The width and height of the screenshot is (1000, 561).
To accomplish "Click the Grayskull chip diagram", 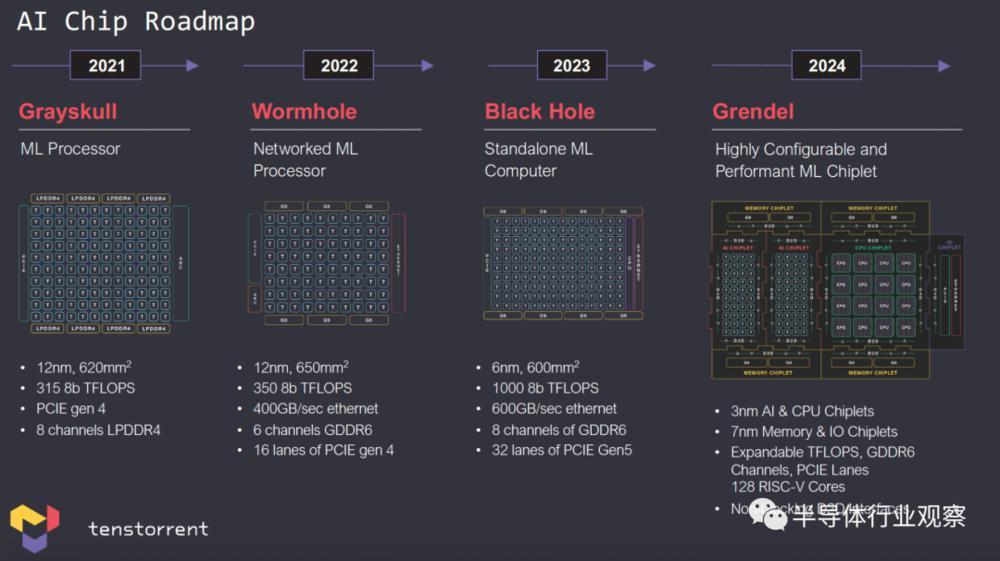I will tap(103, 263).
